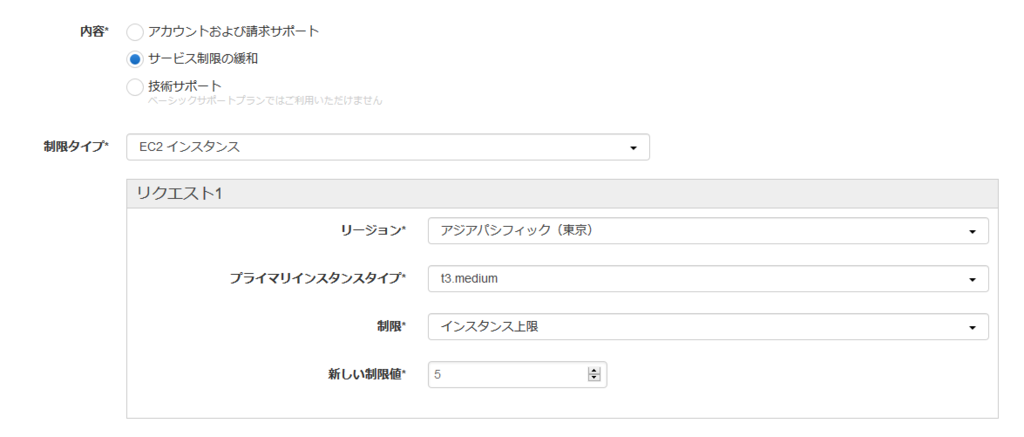This screenshot has width=1024, height=437.
Task: Click the リージョン label
Action: point(373,230)
